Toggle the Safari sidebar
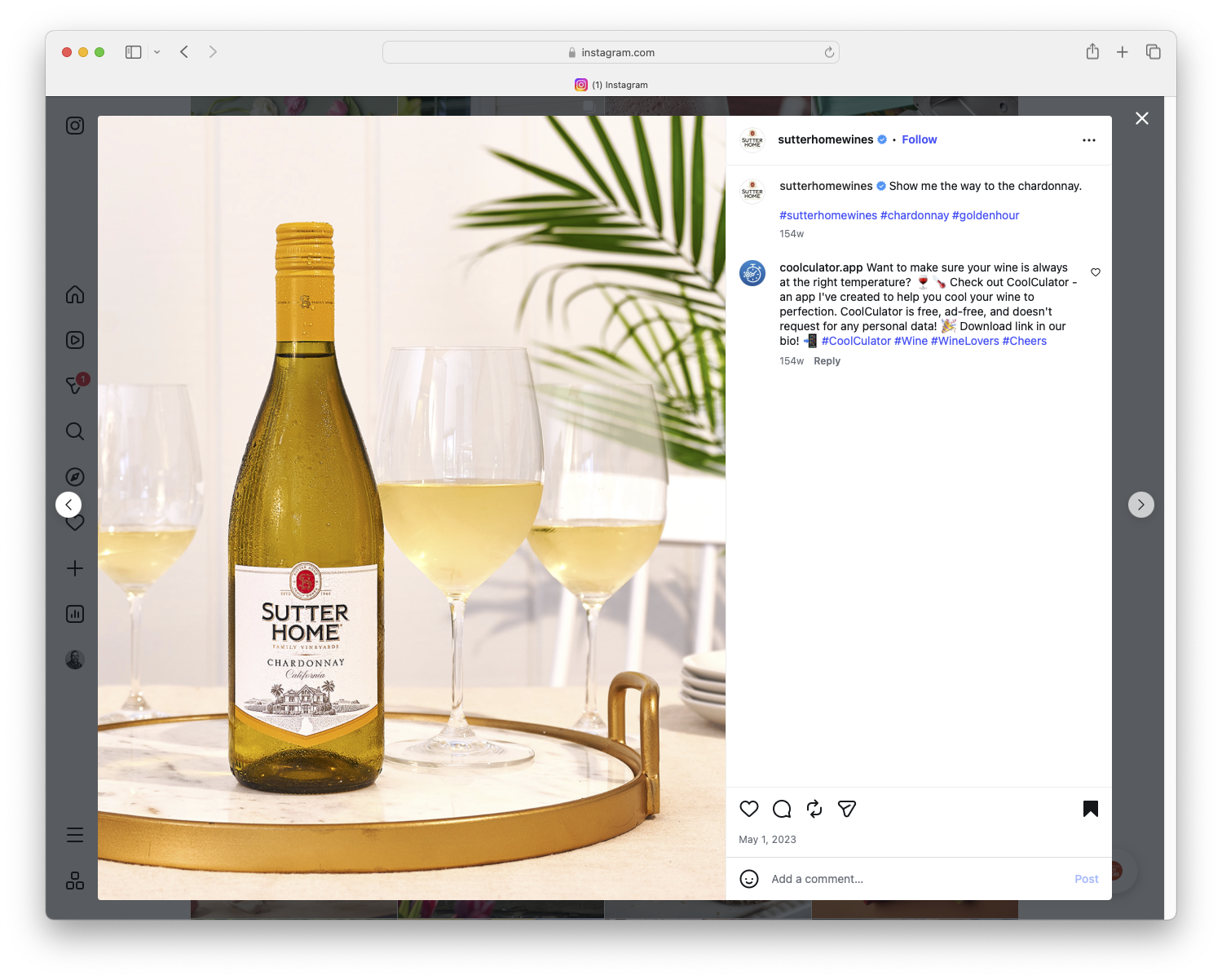 tap(134, 52)
